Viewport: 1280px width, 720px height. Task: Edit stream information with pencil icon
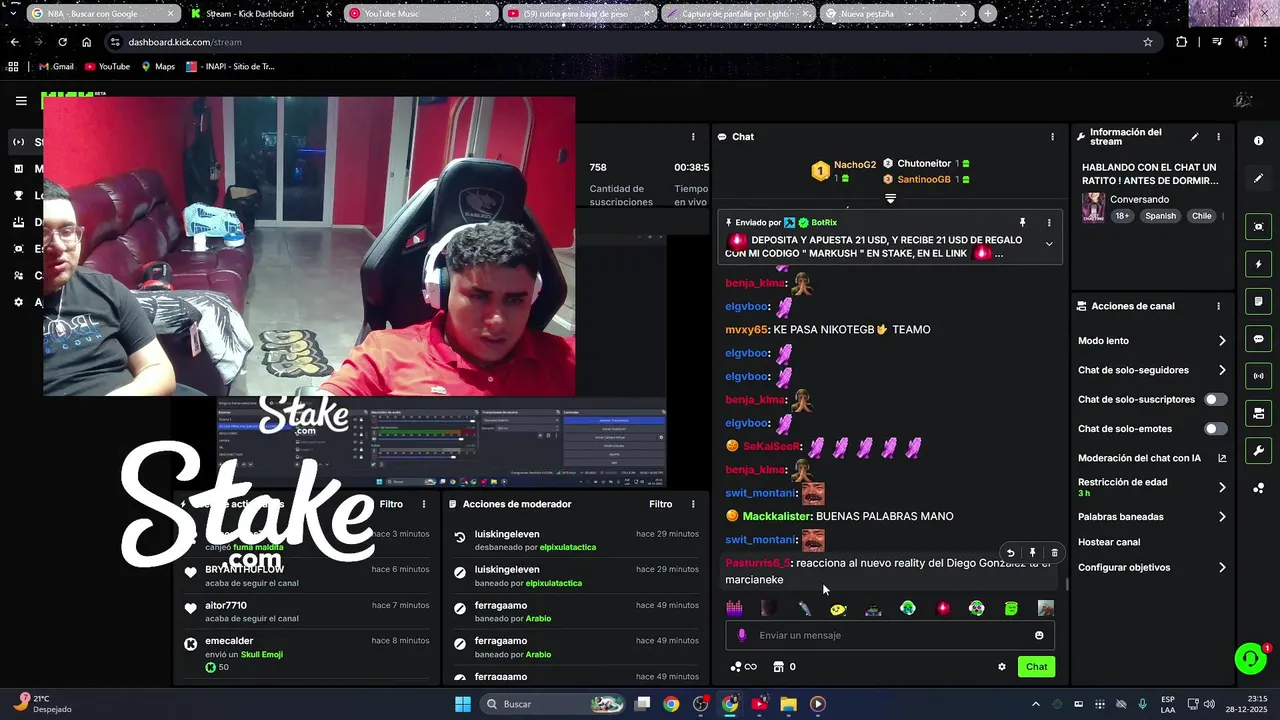click(x=1194, y=137)
